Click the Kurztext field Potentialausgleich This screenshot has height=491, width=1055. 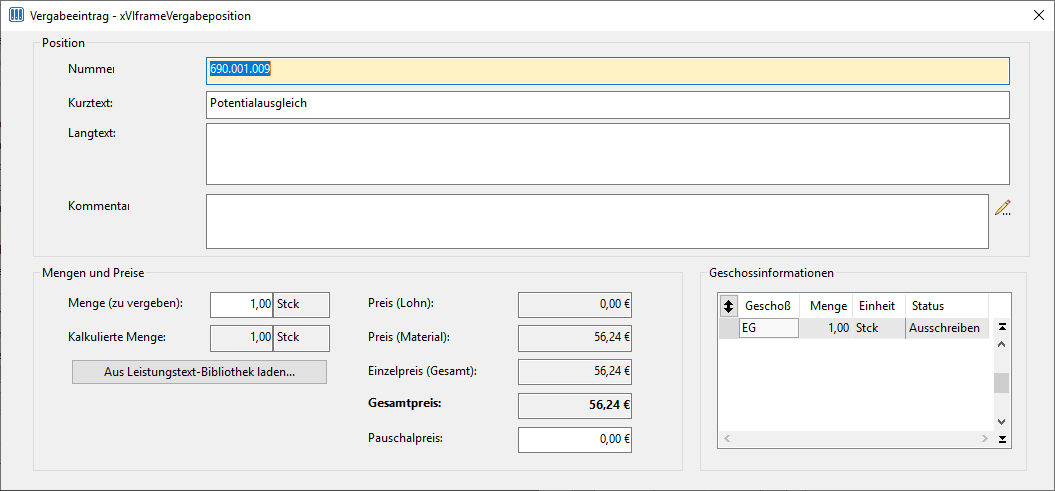608,104
